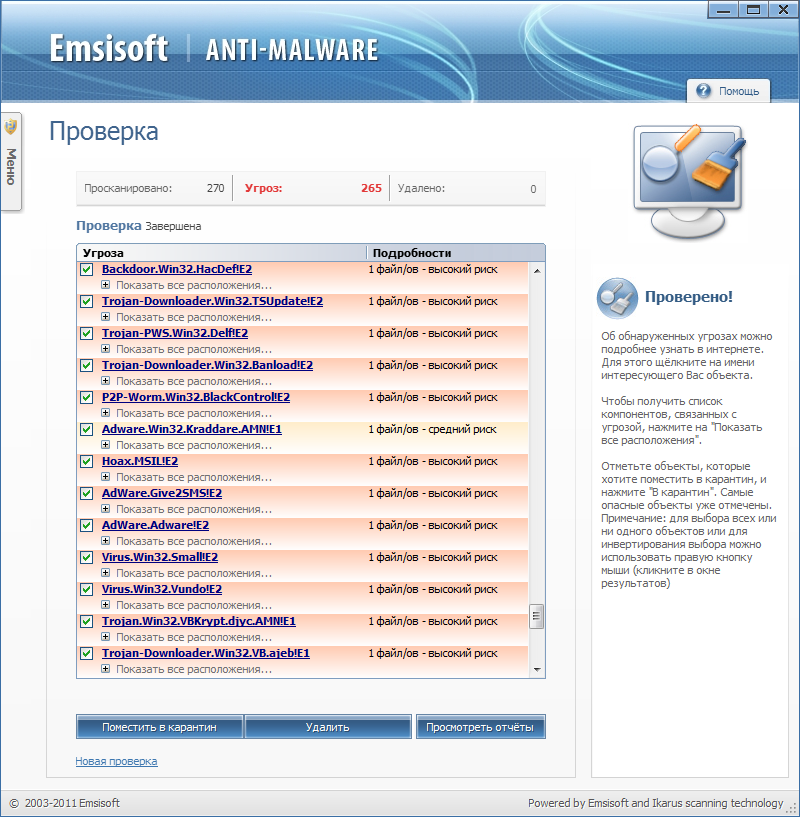This screenshot has height=817, width=800.
Task: Uncheck P2P-Worm.Win32.BlackControl!E2 checkbox
Action: [x=87, y=398]
